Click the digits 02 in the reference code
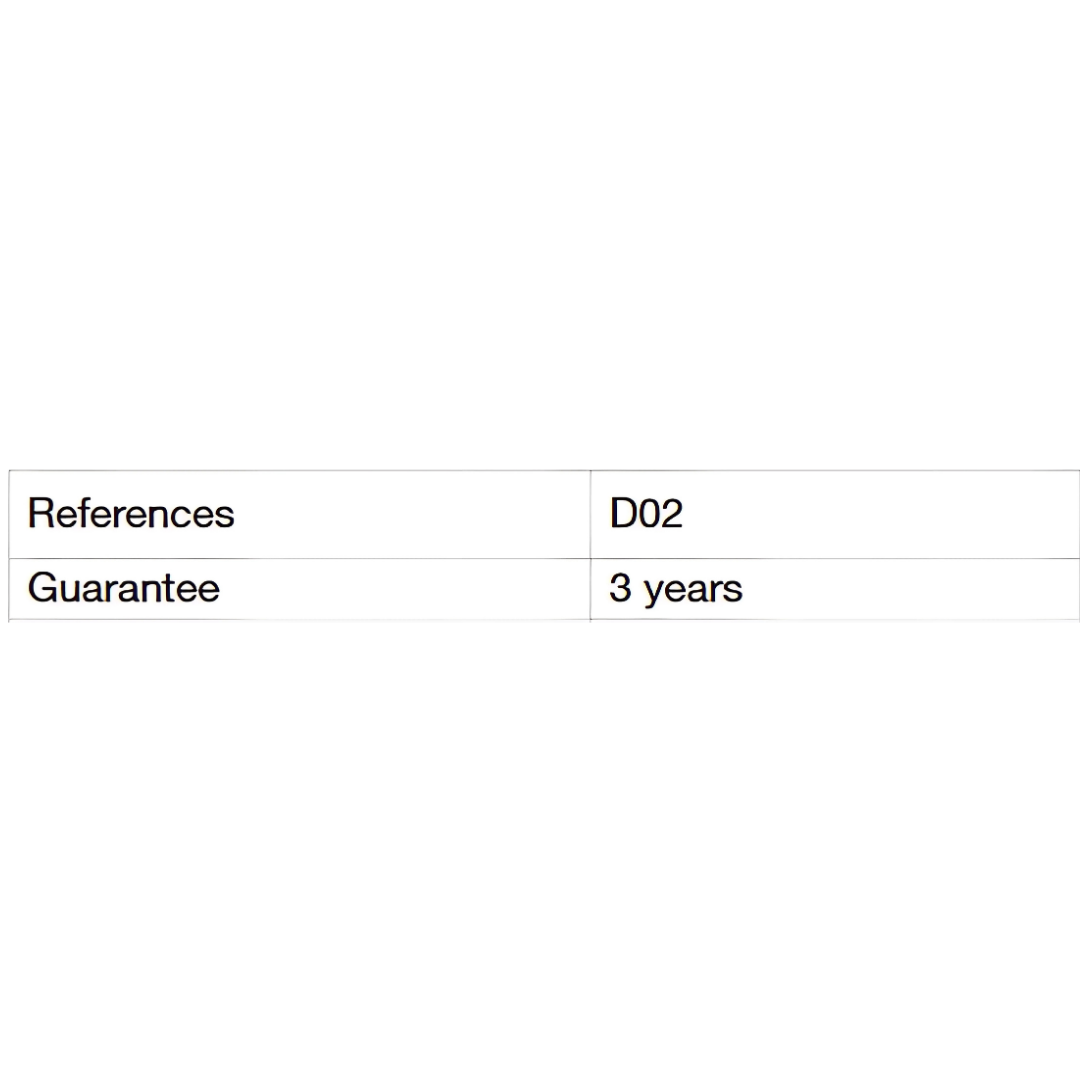Viewport: 1080px width, 1080px height. tap(661, 514)
